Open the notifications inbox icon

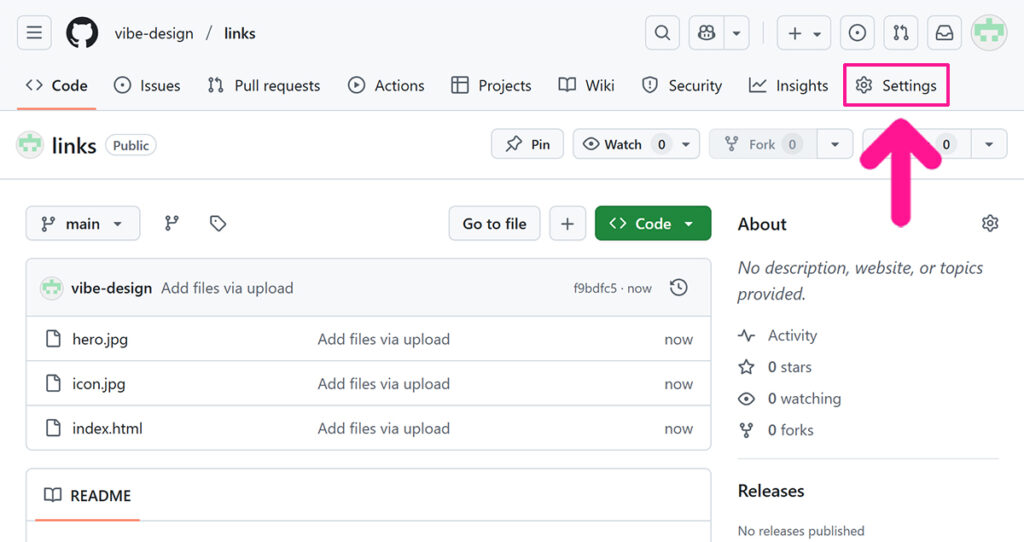(944, 33)
